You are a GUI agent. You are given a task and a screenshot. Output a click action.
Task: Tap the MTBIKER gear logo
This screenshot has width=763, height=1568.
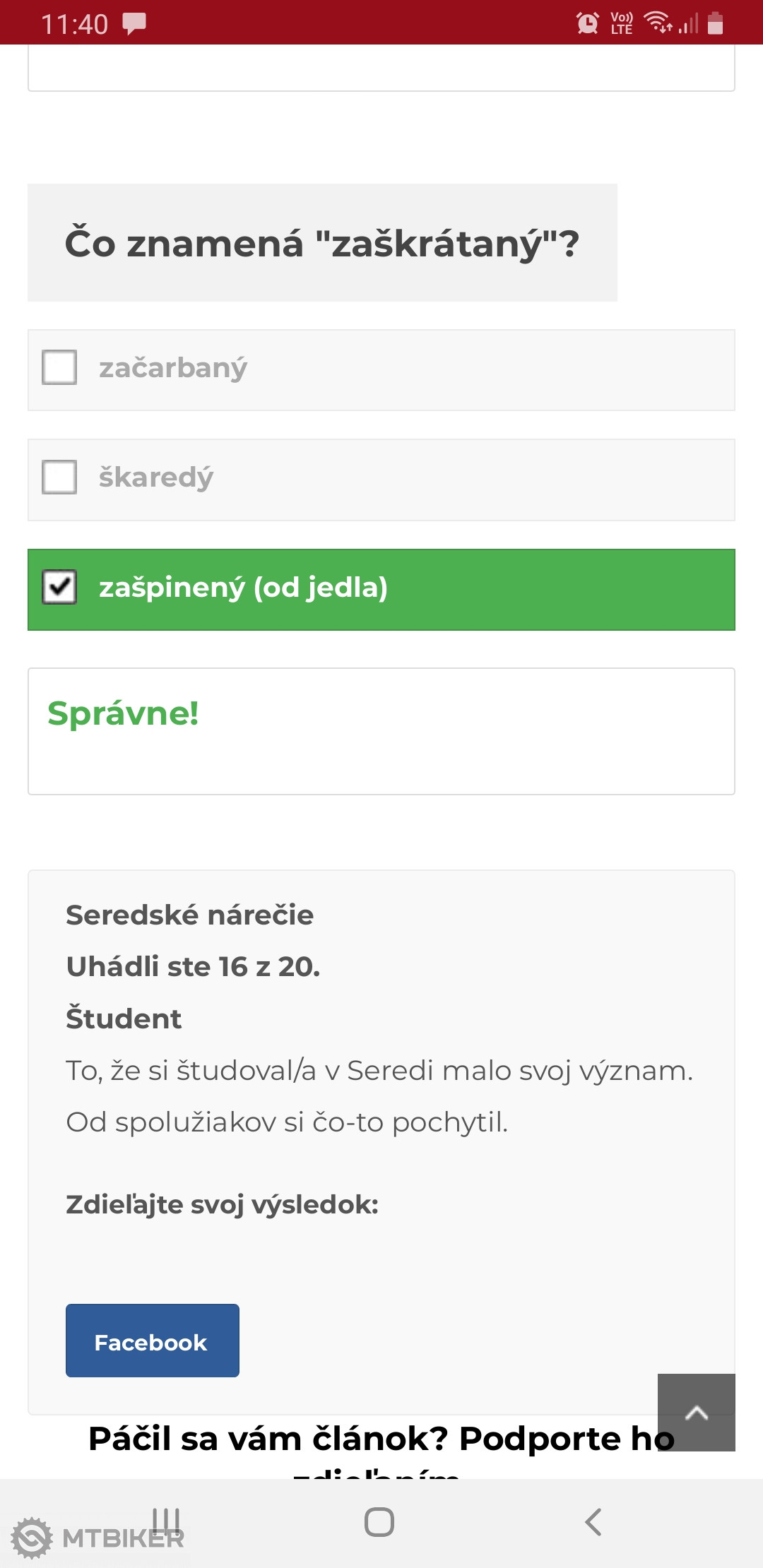(32, 1538)
